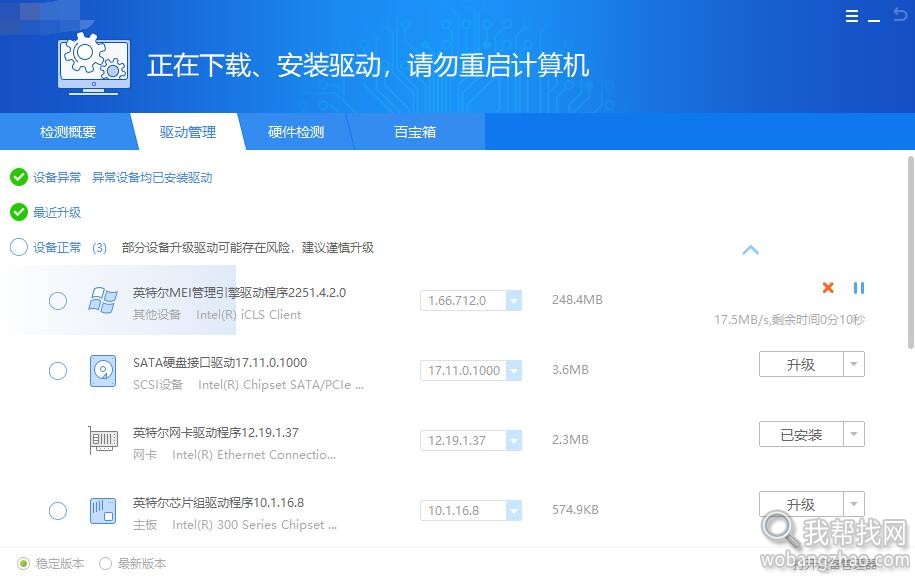The width and height of the screenshot is (915, 579).
Task: Click the 3.6MB size value
Action: click(x=570, y=370)
